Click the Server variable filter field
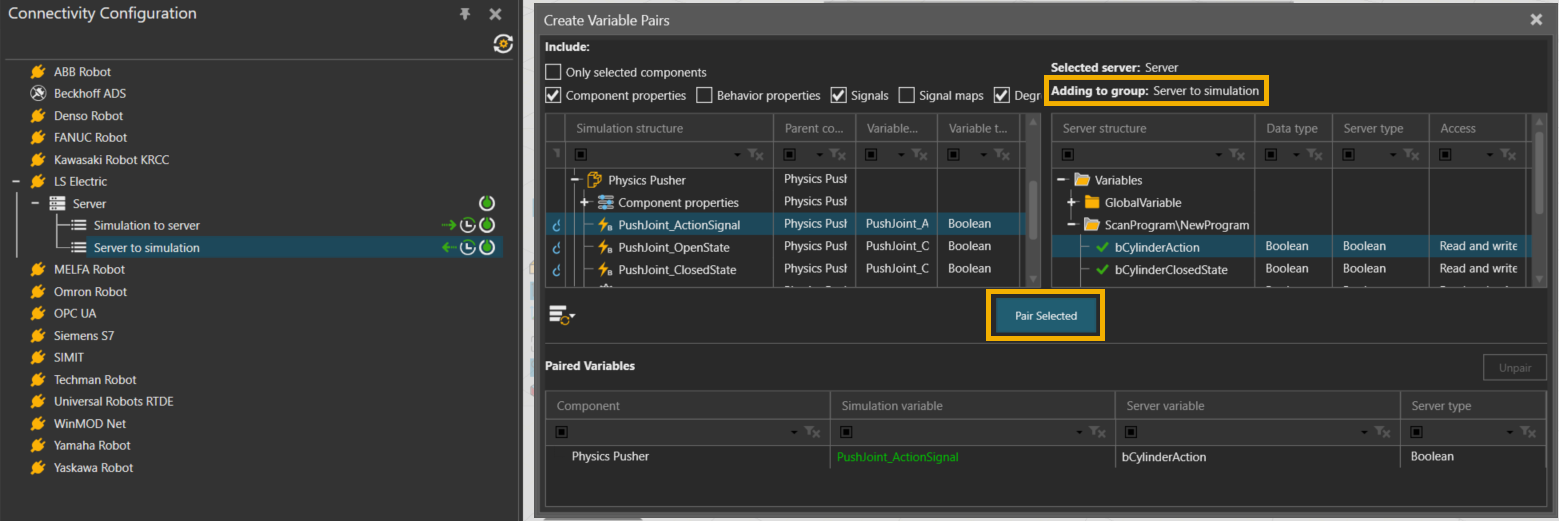 click(x=1240, y=432)
